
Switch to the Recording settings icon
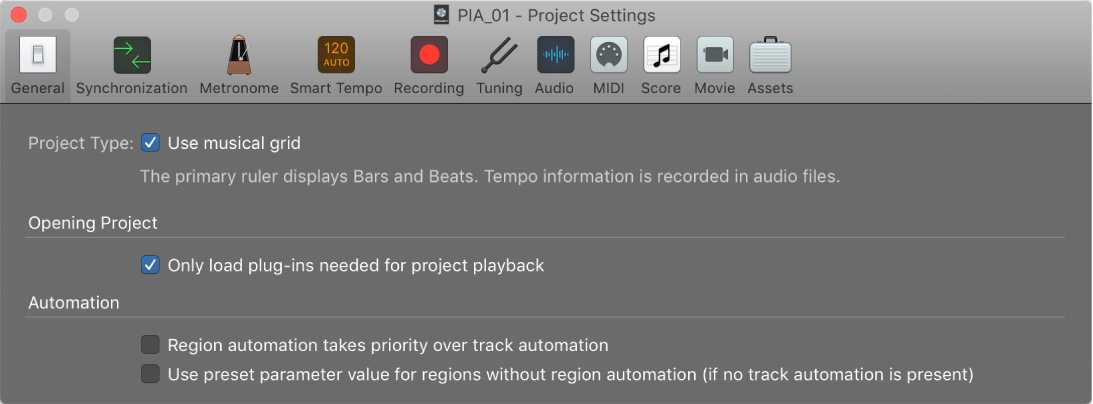point(429,55)
